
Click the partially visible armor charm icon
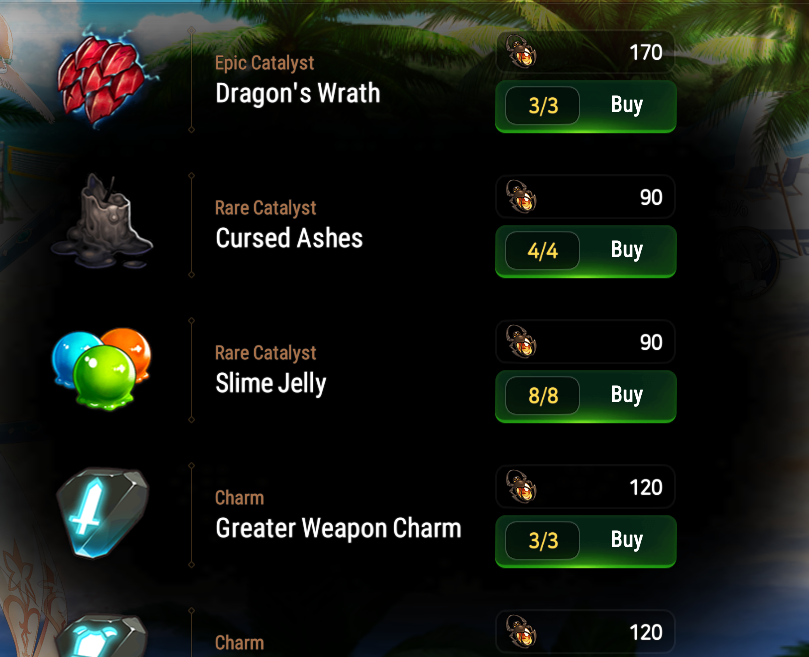[x=101, y=635]
